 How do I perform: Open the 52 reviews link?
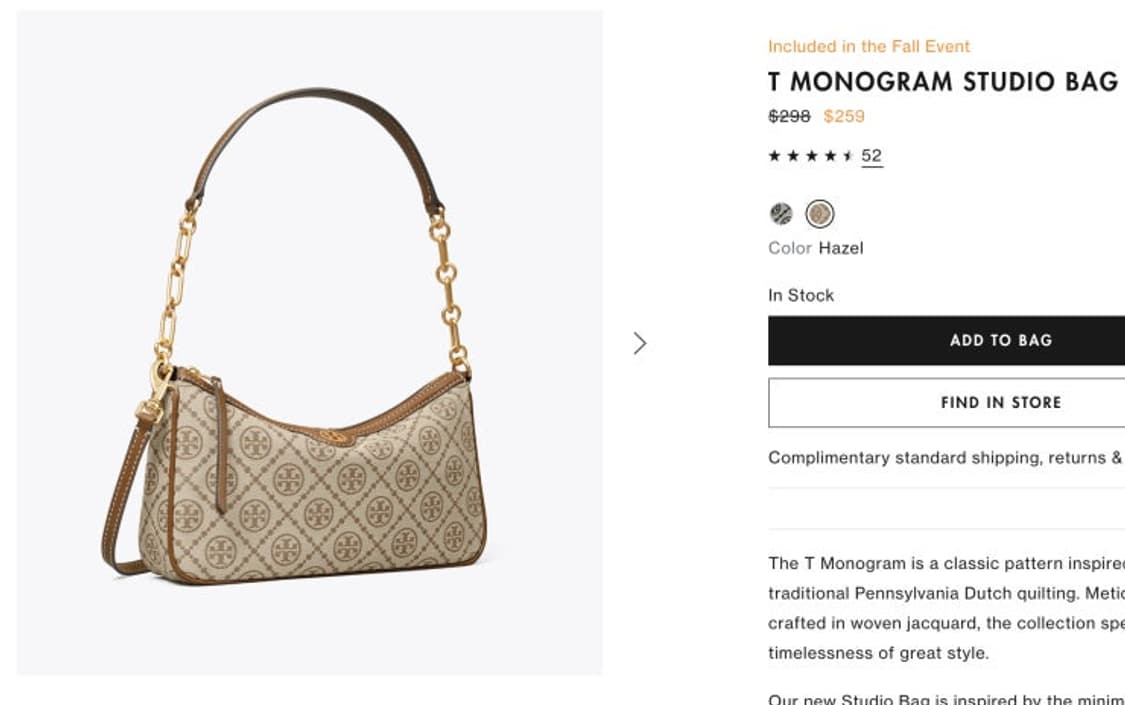[871, 156]
